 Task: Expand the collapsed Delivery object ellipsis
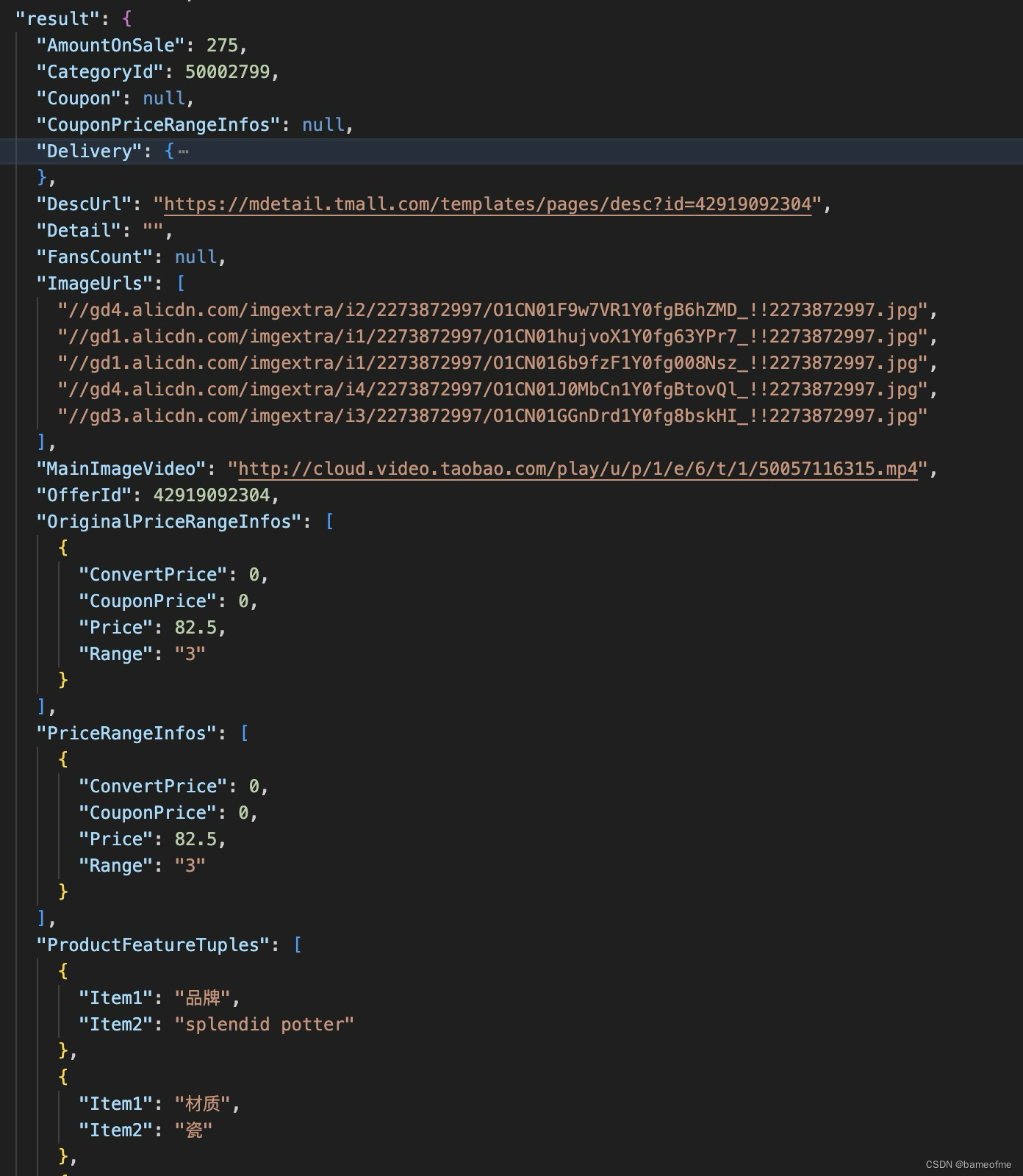click(183, 151)
